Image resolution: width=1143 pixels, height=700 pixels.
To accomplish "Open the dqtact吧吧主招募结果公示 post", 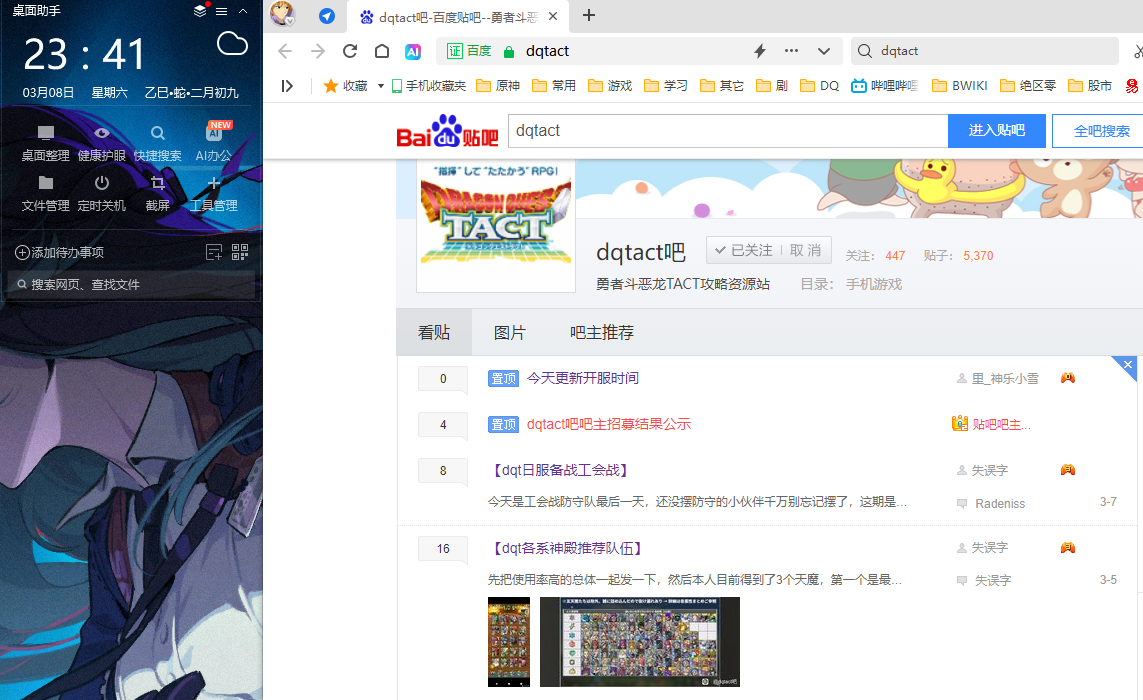I will coord(609,424).
